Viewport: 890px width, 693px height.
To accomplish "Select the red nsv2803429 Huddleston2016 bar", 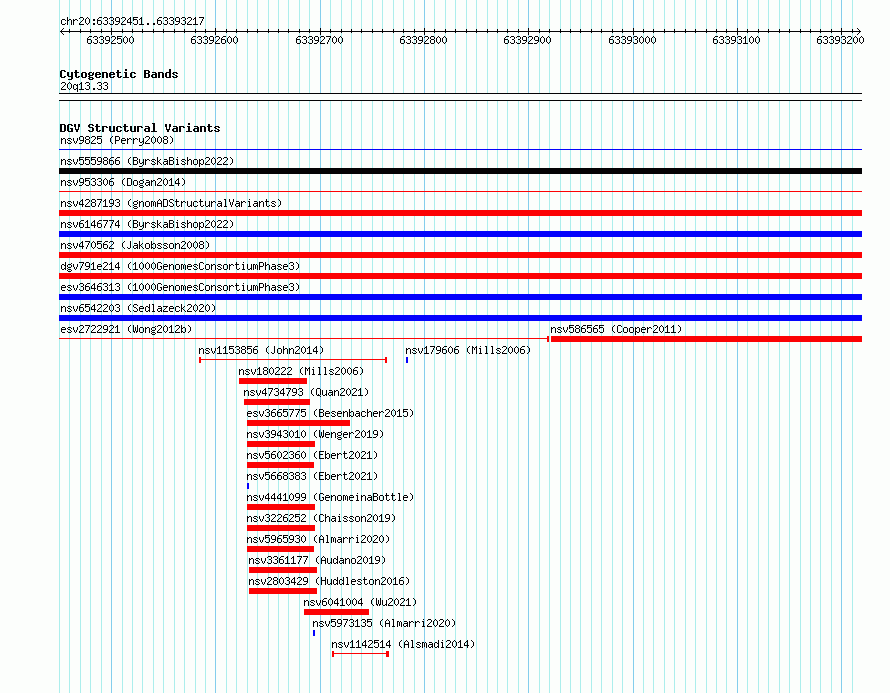I will (283, 591).
